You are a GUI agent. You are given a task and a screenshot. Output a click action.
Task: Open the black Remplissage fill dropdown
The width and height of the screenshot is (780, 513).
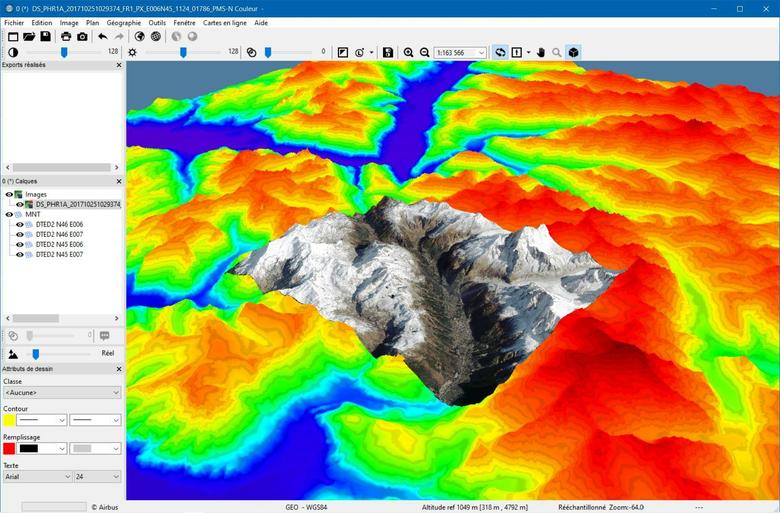pos(42,448)
